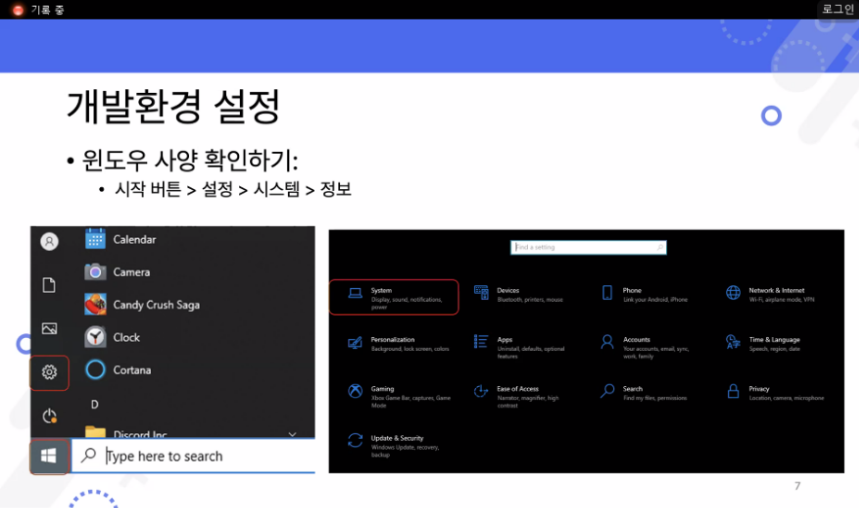Open the System settings laptop icon

[x=355, y=294]
